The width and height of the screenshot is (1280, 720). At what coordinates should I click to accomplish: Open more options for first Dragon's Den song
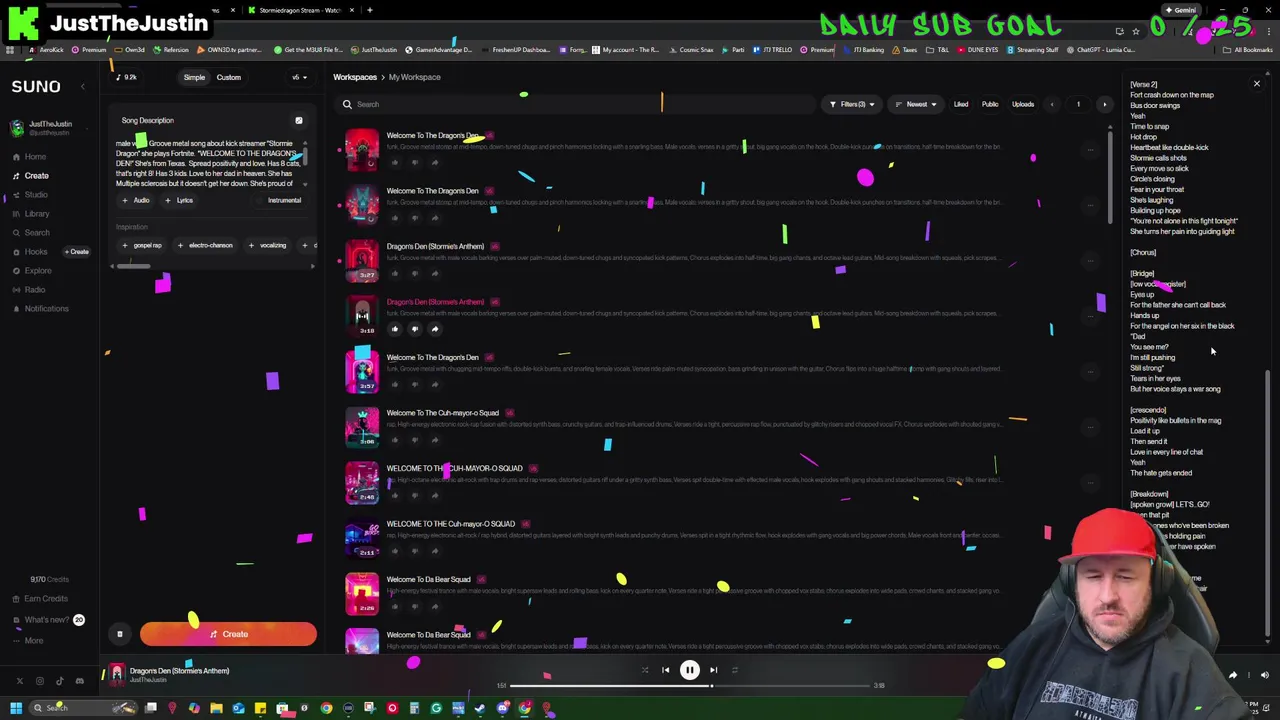click(x=1090, y=150)
